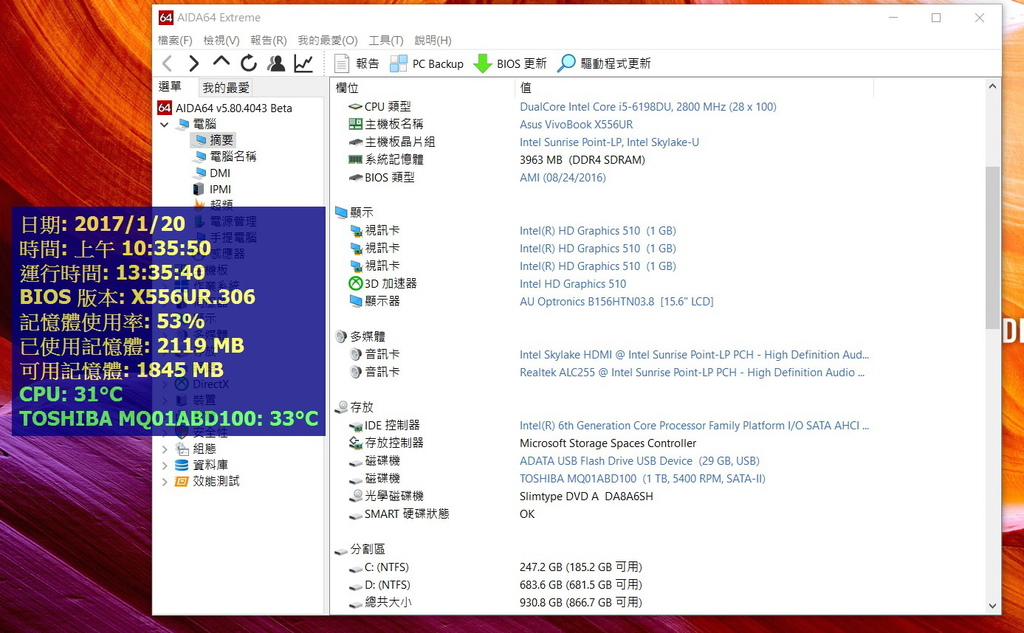Go back with the left arrow
Screen dimensions: 1024x633
pos(167,63)
